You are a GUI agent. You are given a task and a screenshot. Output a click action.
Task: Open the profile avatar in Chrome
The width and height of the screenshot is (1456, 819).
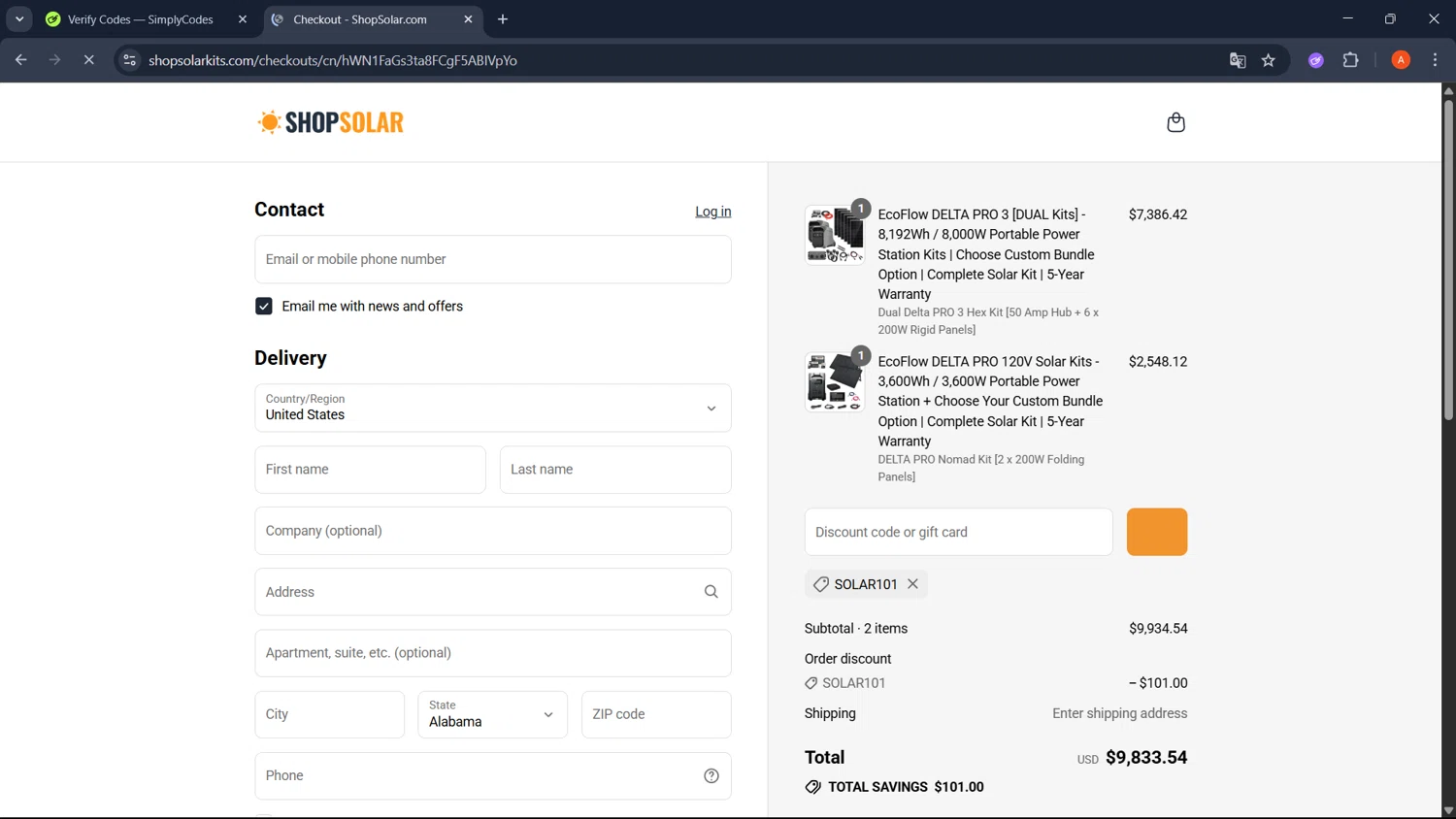pyautogui.click(x=1400, y=60)
